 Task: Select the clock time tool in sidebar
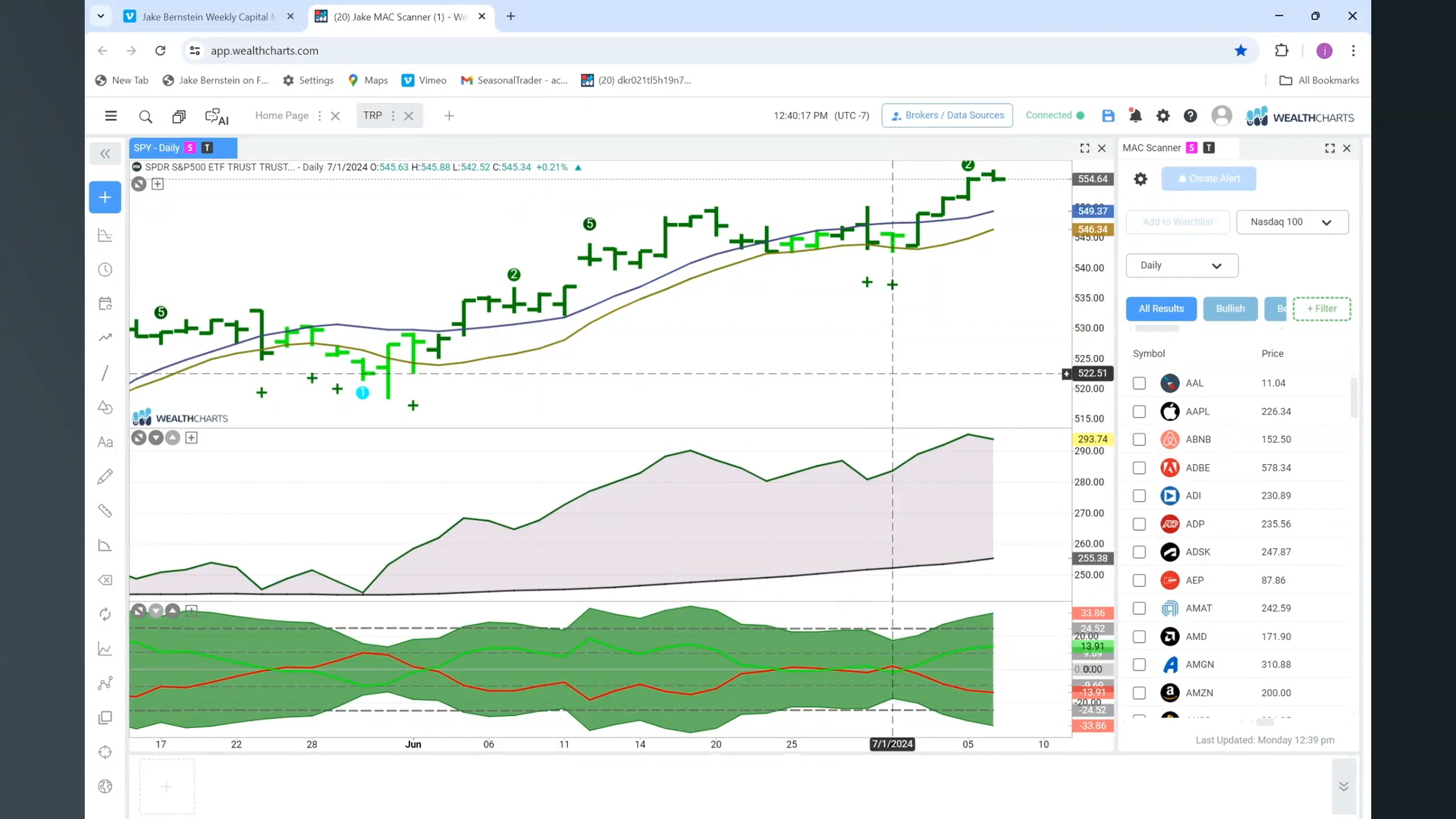tap(105, 270)
